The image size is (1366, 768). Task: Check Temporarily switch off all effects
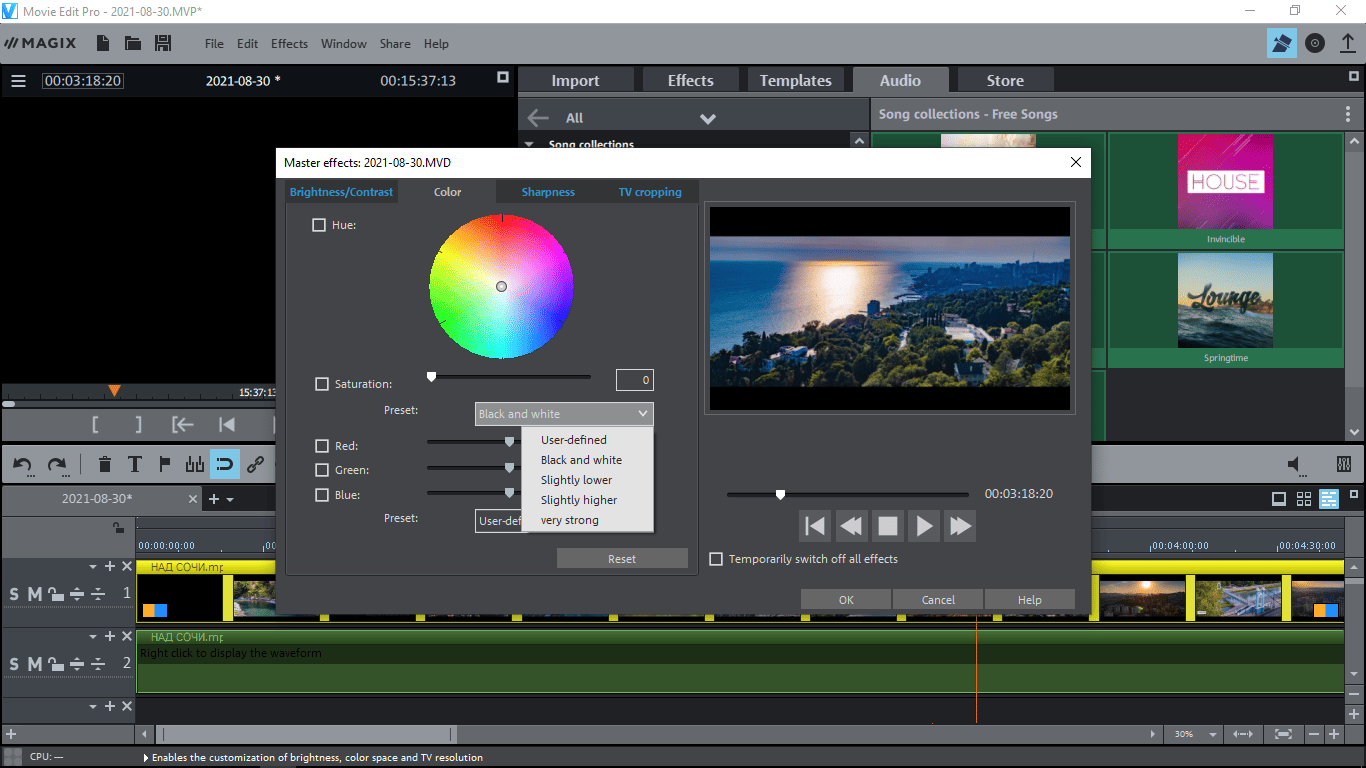(716, 559)
